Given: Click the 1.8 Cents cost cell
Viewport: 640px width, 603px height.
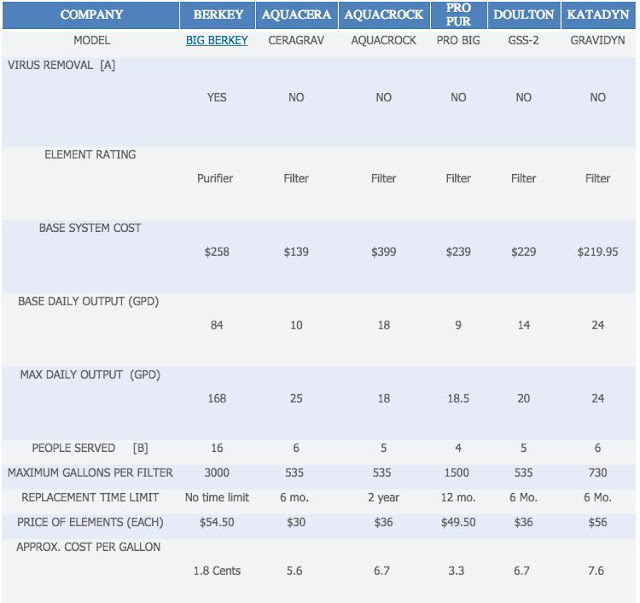Looking at the screenshot, I should (x=217, y=571).
